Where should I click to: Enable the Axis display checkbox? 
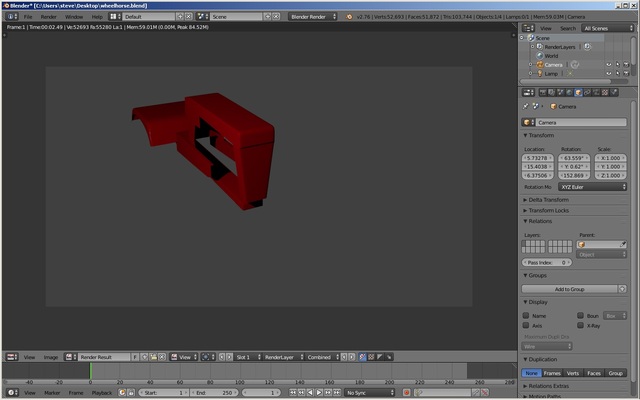(x=527, y=325)
